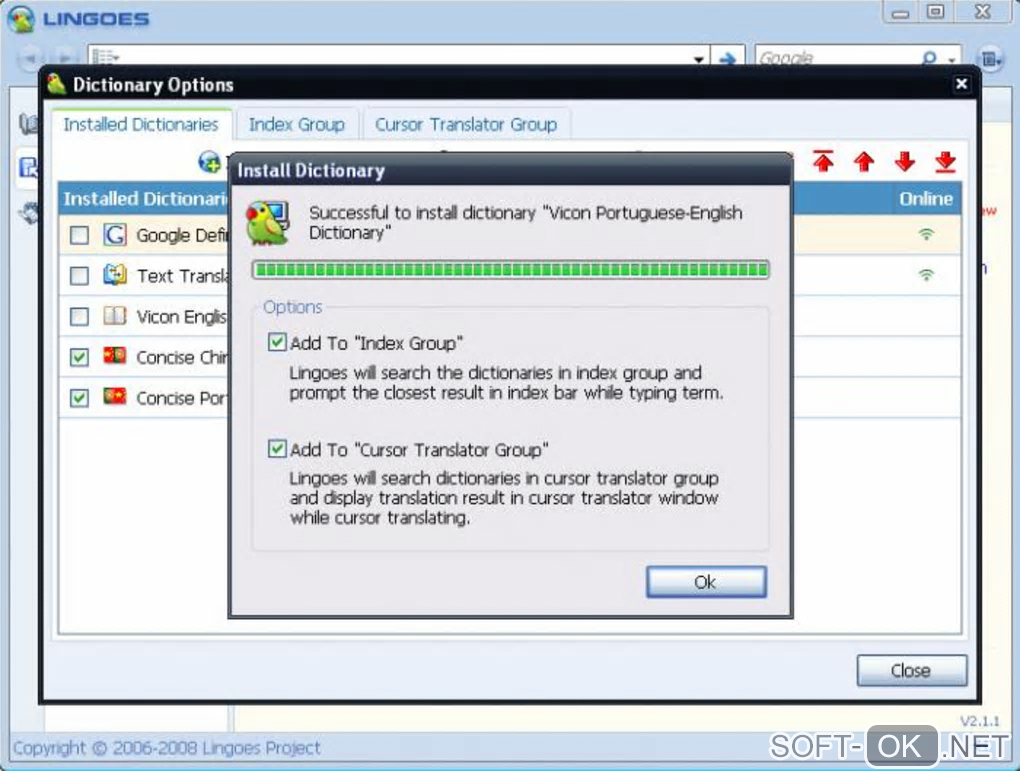Close the Dictionary Options dialog via Close button

[x=911, y=670]
